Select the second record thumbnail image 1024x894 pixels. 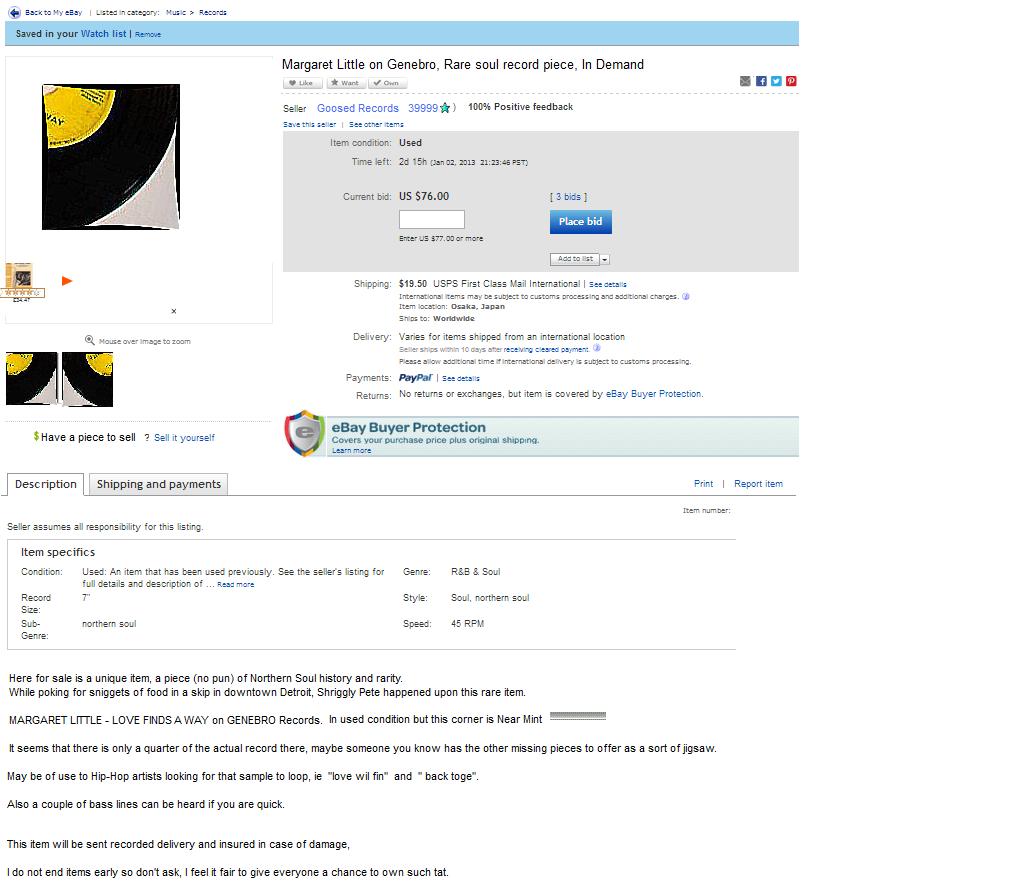[88, 379]
